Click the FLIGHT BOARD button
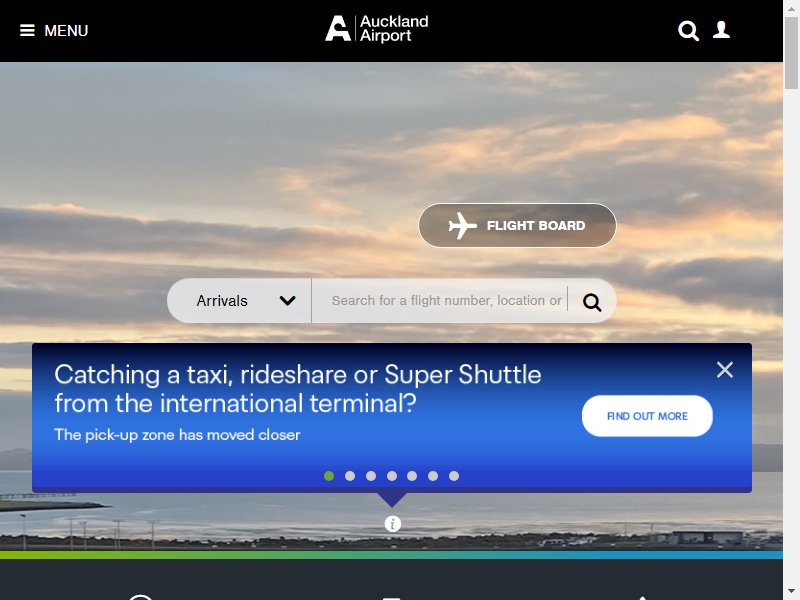This screenshot has width=800, height=600. (517, 226)
